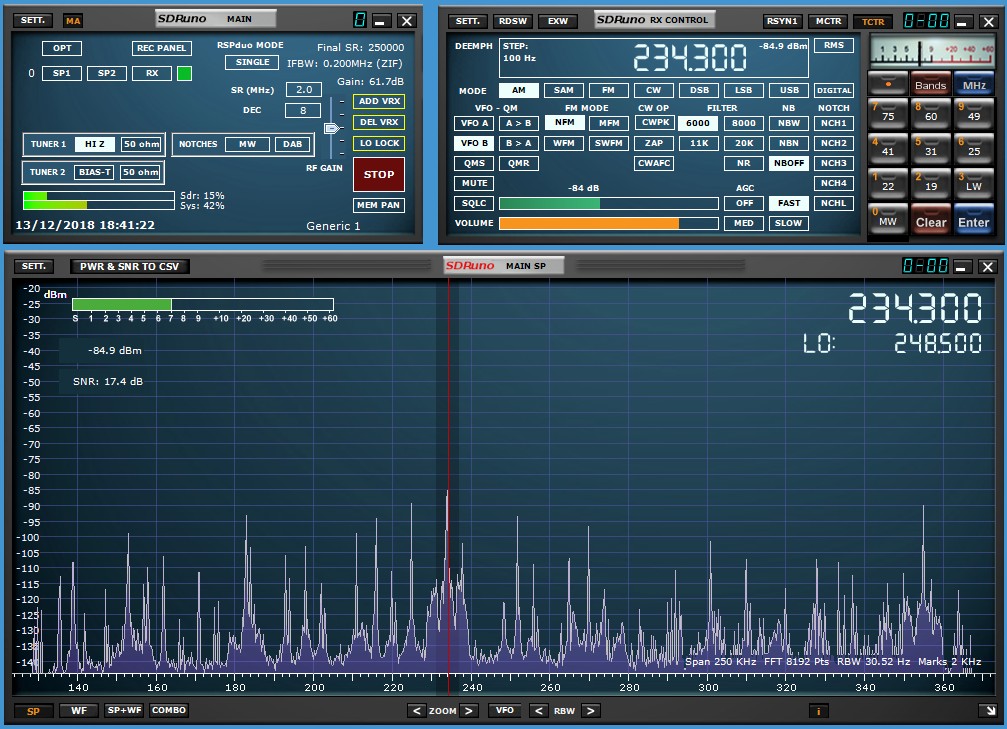The height and width of the screenshot is (729, 1007).
Task: Select the AM demodulation mode
Action: (519, 91)
